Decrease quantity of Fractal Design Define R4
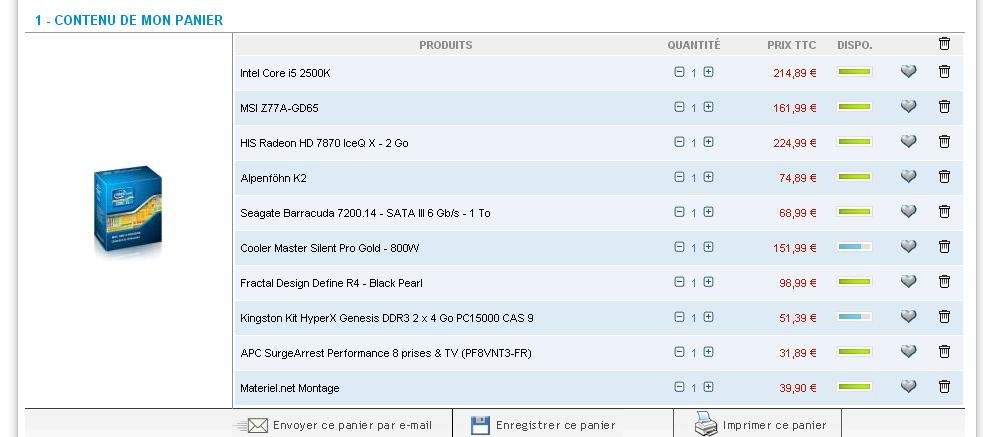Viewport: 989px width, 437px height. pos(679,283)
